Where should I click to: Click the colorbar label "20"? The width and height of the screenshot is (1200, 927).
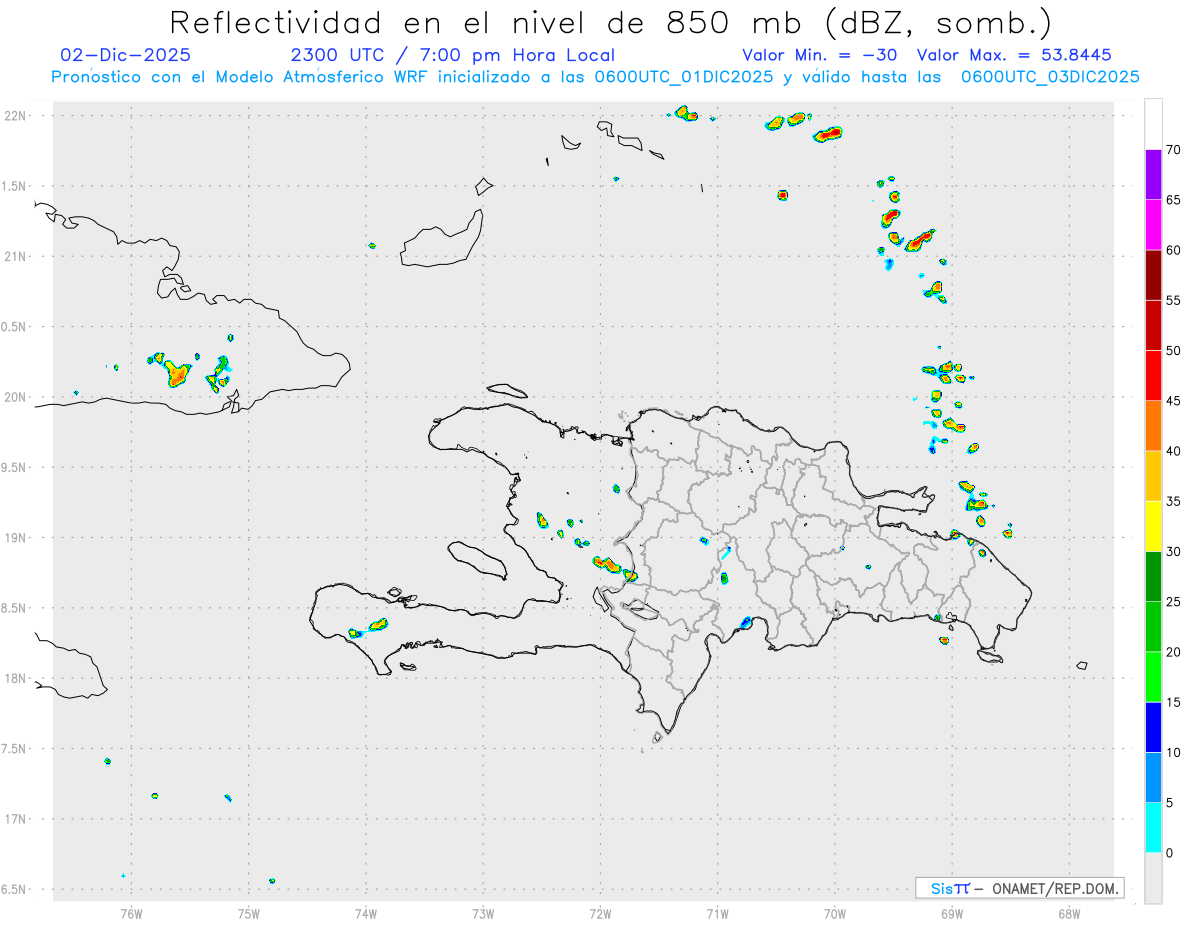pos(1173,652)
